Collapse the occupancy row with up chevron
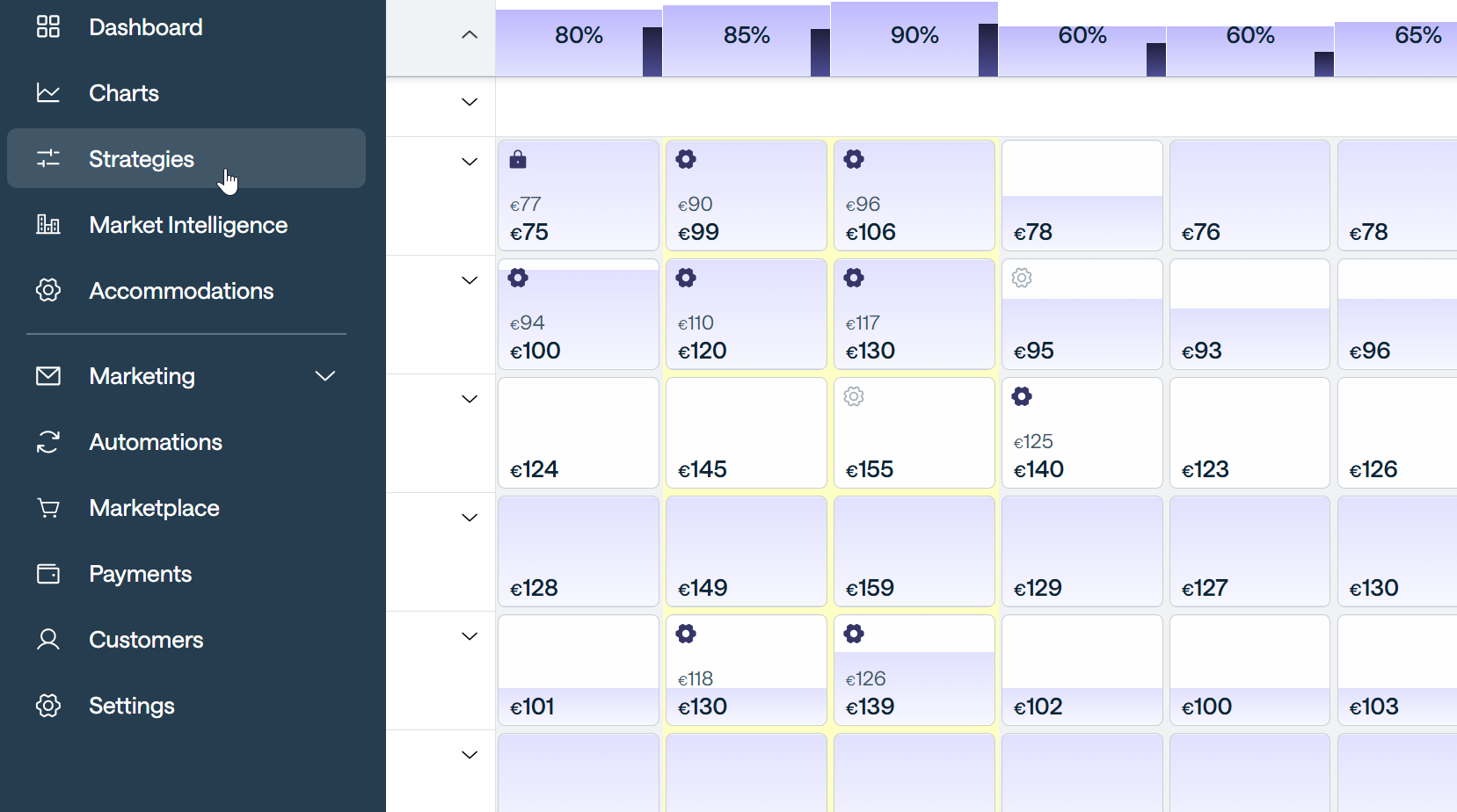Viewport: 1457px width, 812px height. click(470, 35)
